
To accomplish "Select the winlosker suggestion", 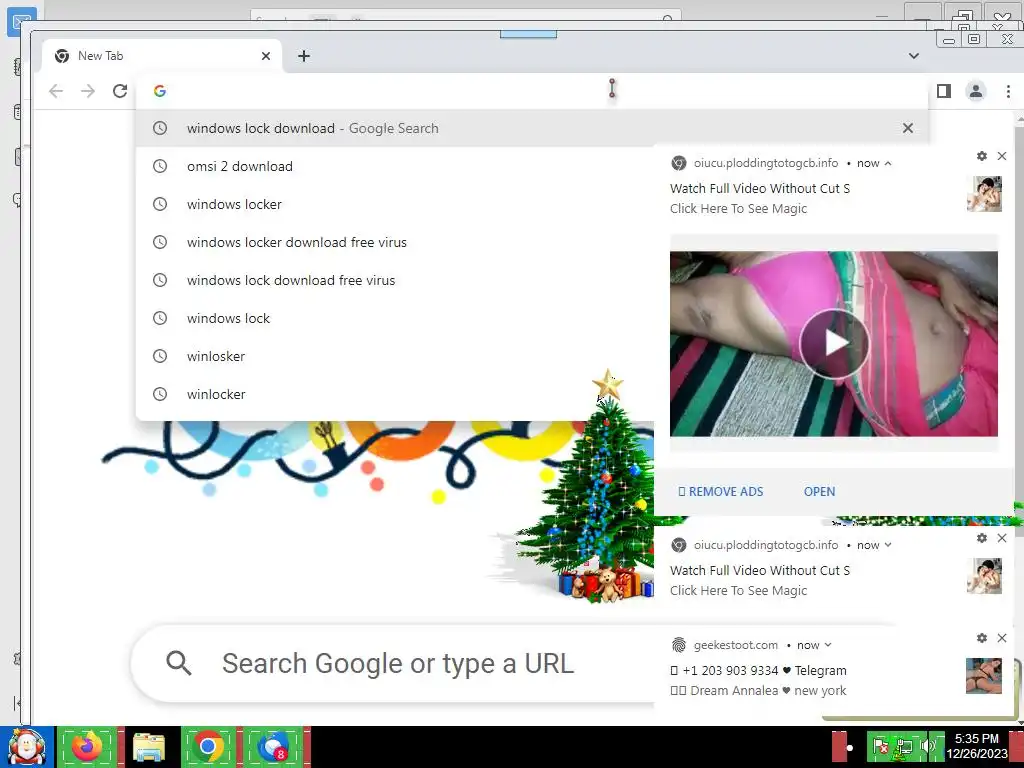I will coord(394,356).
